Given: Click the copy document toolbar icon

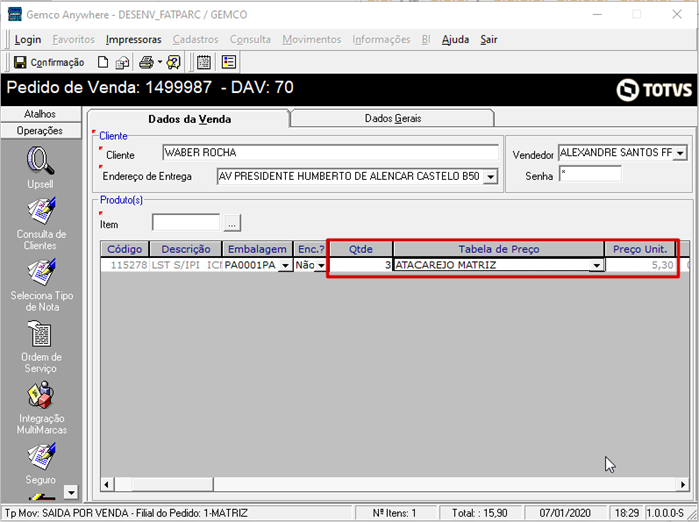Looking at the screenshot, I should pos(122,62).
